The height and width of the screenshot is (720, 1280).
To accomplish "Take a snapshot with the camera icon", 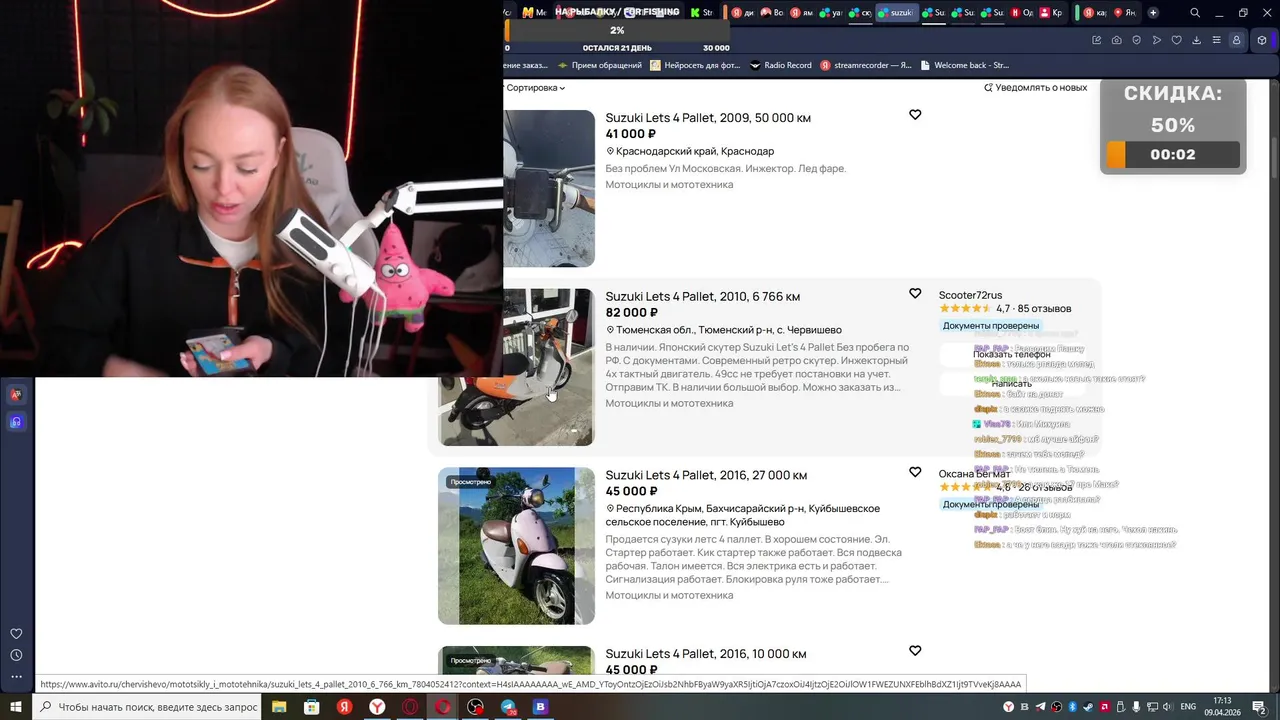I will click(1117, 40).
